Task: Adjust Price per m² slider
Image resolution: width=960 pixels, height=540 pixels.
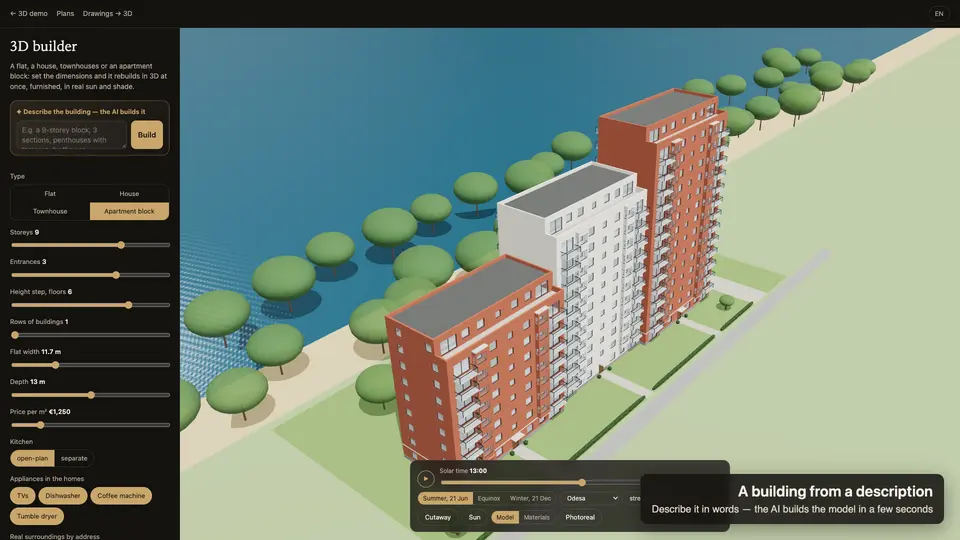Action: tap(90, 425)
